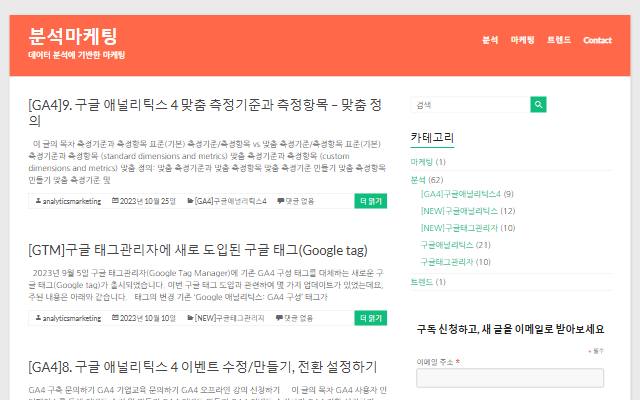
Task: Select the 분석 (62) sidebar category
Action: coord(418,180)
